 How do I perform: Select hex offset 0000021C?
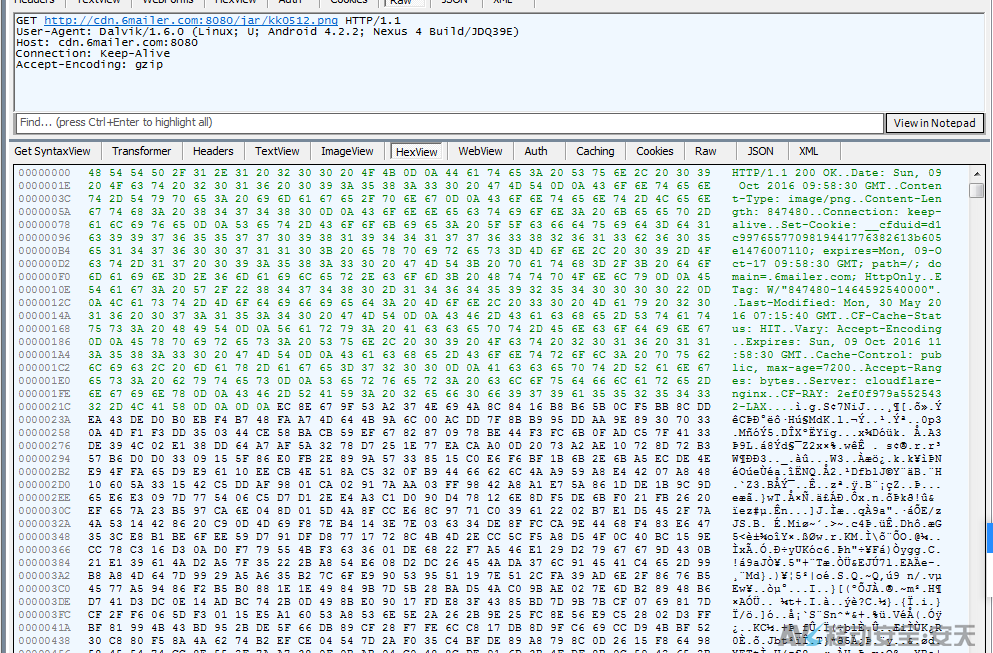click(44, 407)
